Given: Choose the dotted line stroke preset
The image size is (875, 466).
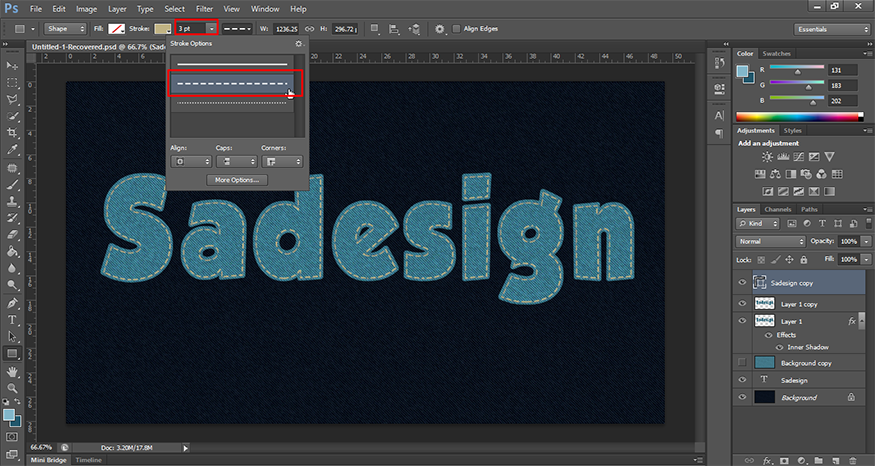Looking at the screenshot, I should click(232, 103).
